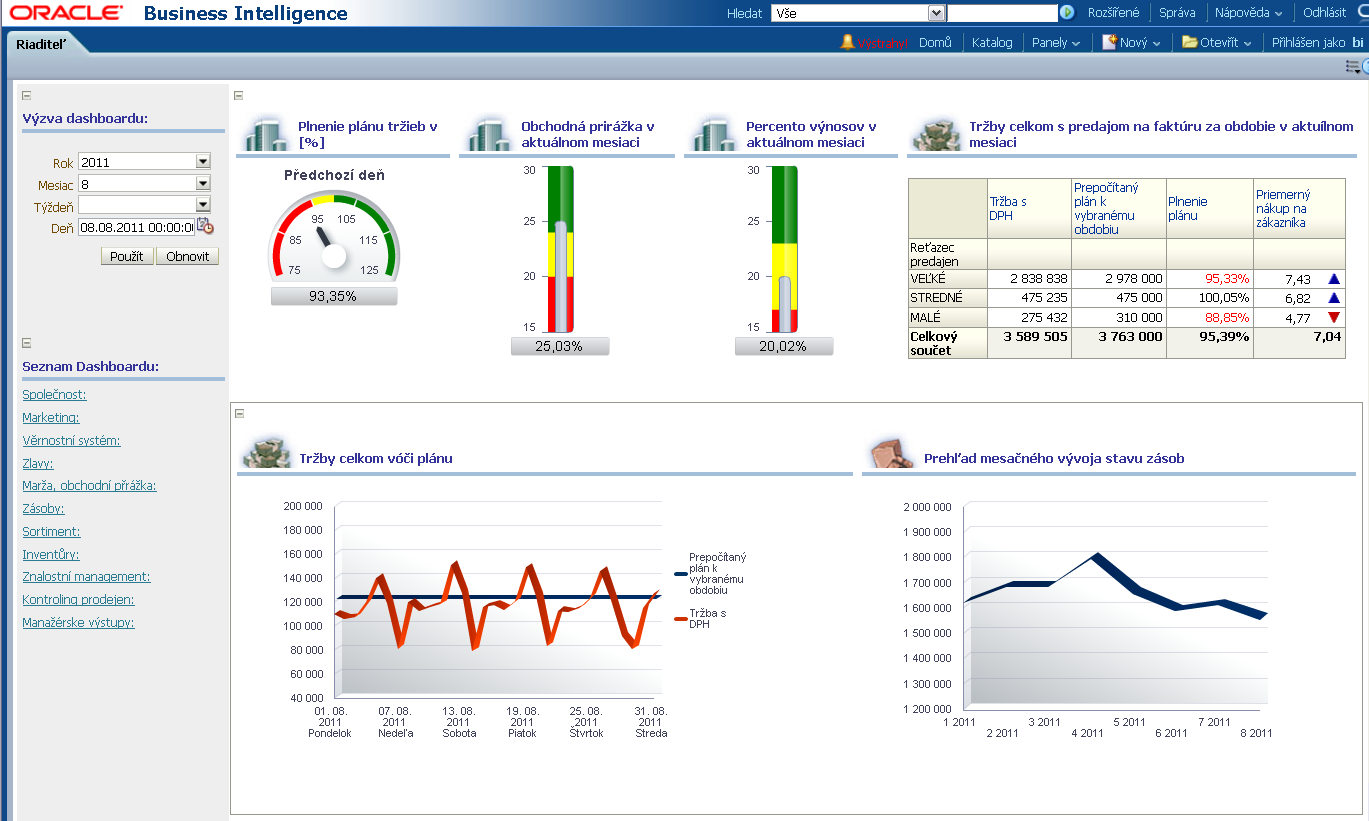Image resolution: width=1369 pixels, height=821 pixels.
Task: Open the page options icon at top right
Action: point(1352,66)
